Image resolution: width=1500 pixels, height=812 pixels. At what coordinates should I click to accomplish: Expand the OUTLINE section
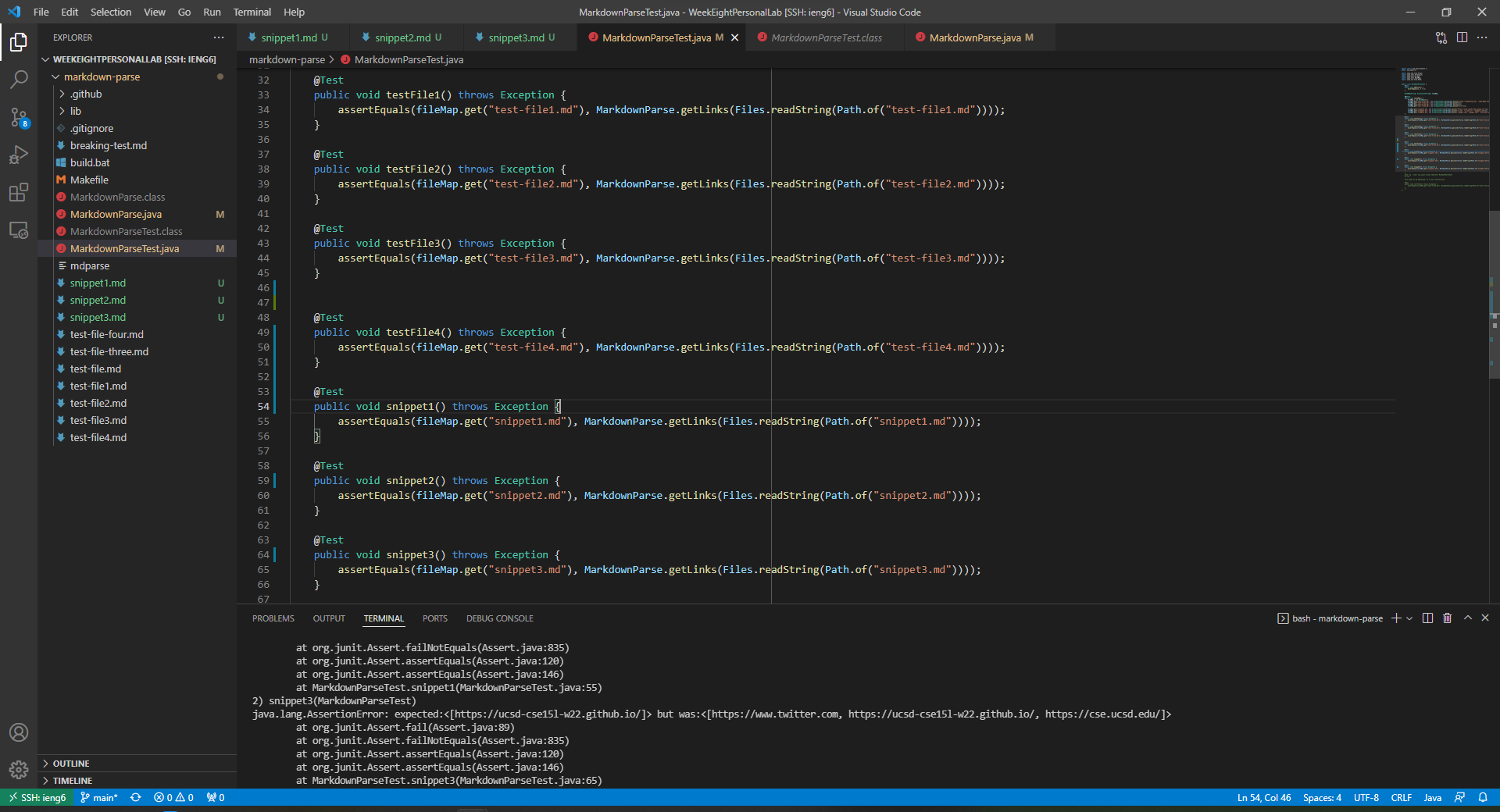(71, 764)
